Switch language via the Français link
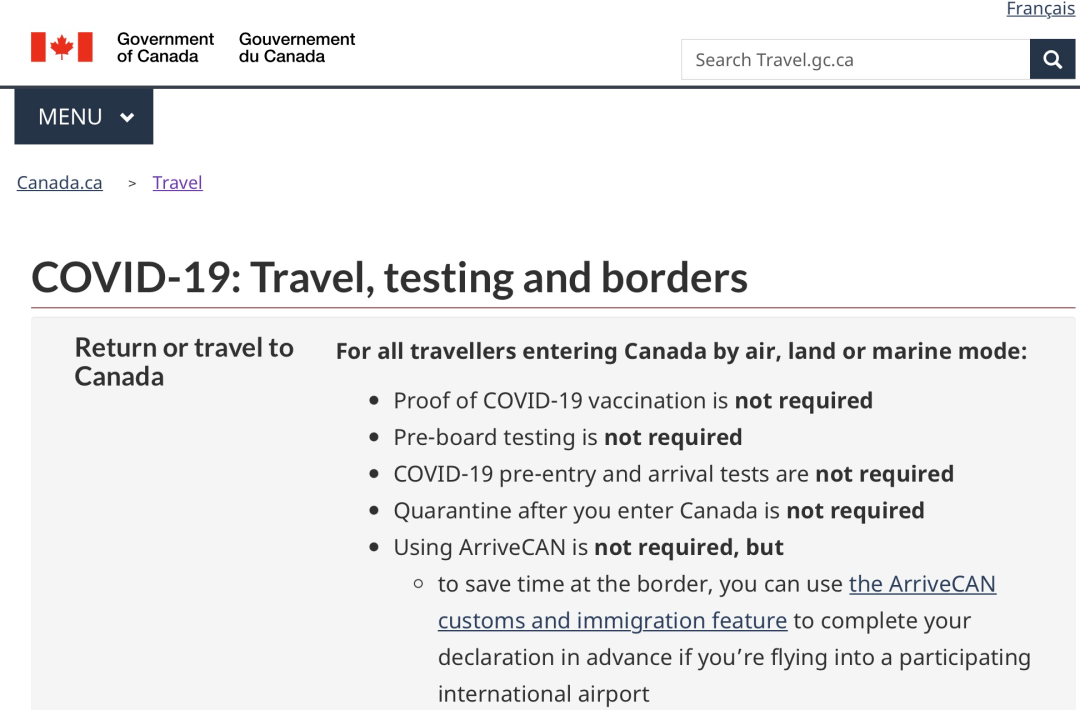 tap(1040, 9)
